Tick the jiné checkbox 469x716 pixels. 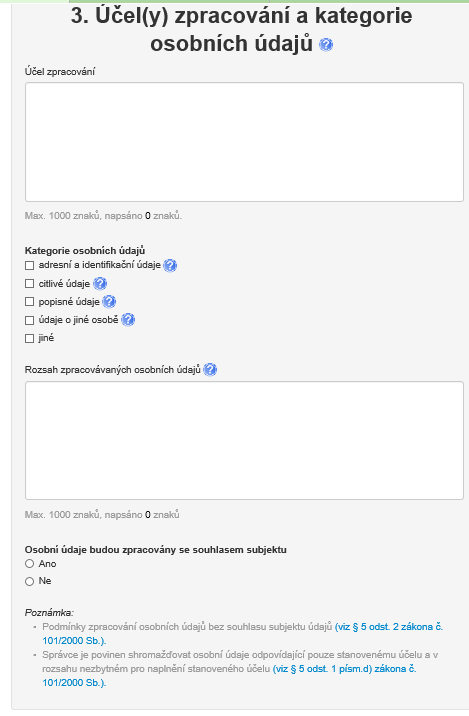30,338
